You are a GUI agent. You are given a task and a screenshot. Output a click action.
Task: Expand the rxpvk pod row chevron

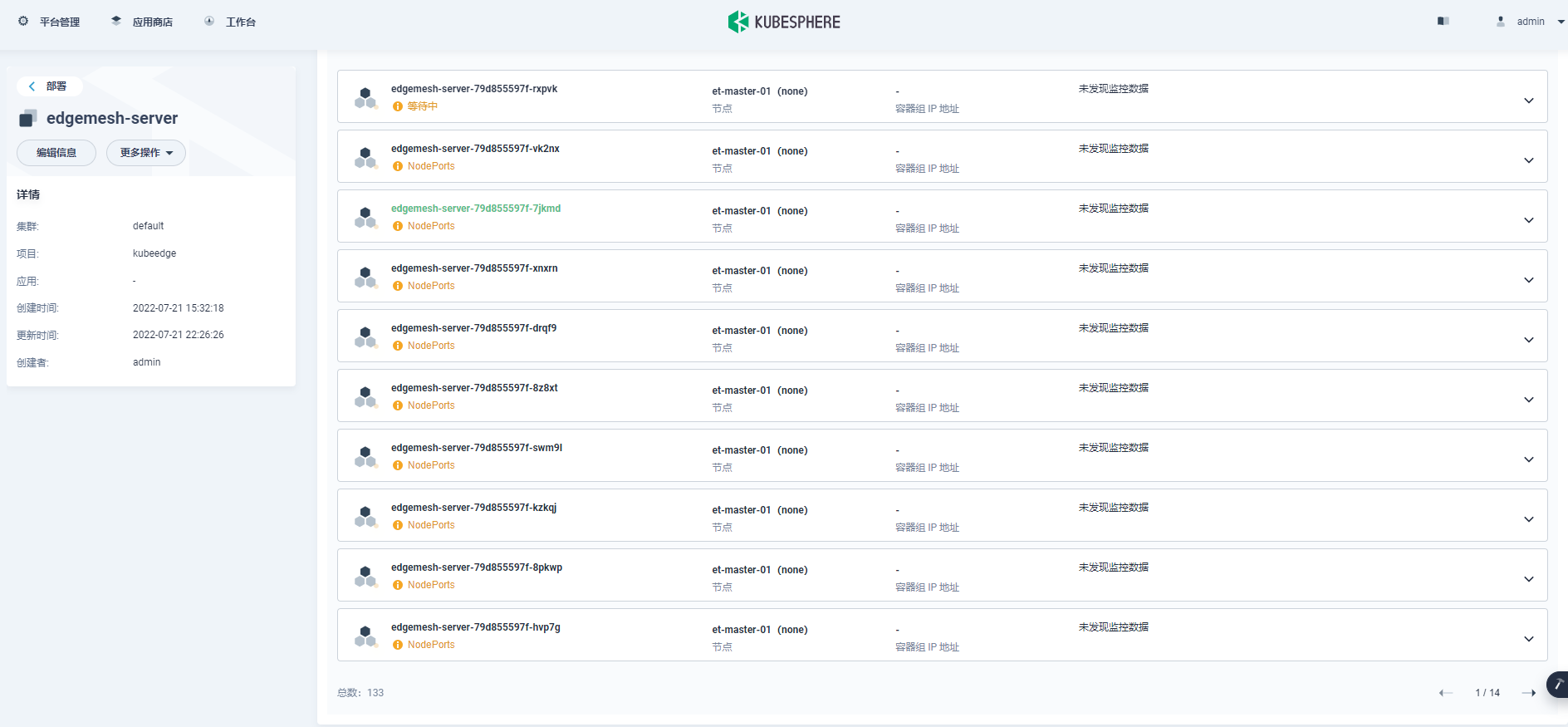[x=1529, y=101]
